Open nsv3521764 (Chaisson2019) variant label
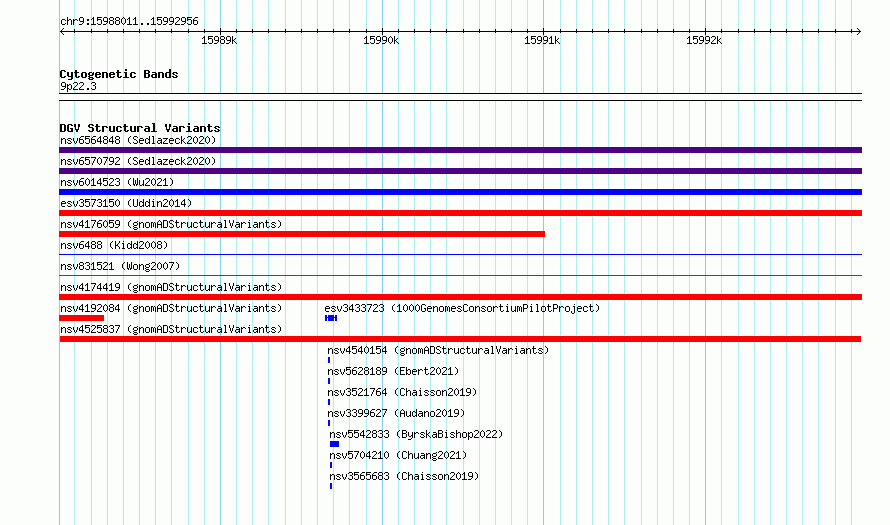 pyautogui.click(x=402, y=392)
